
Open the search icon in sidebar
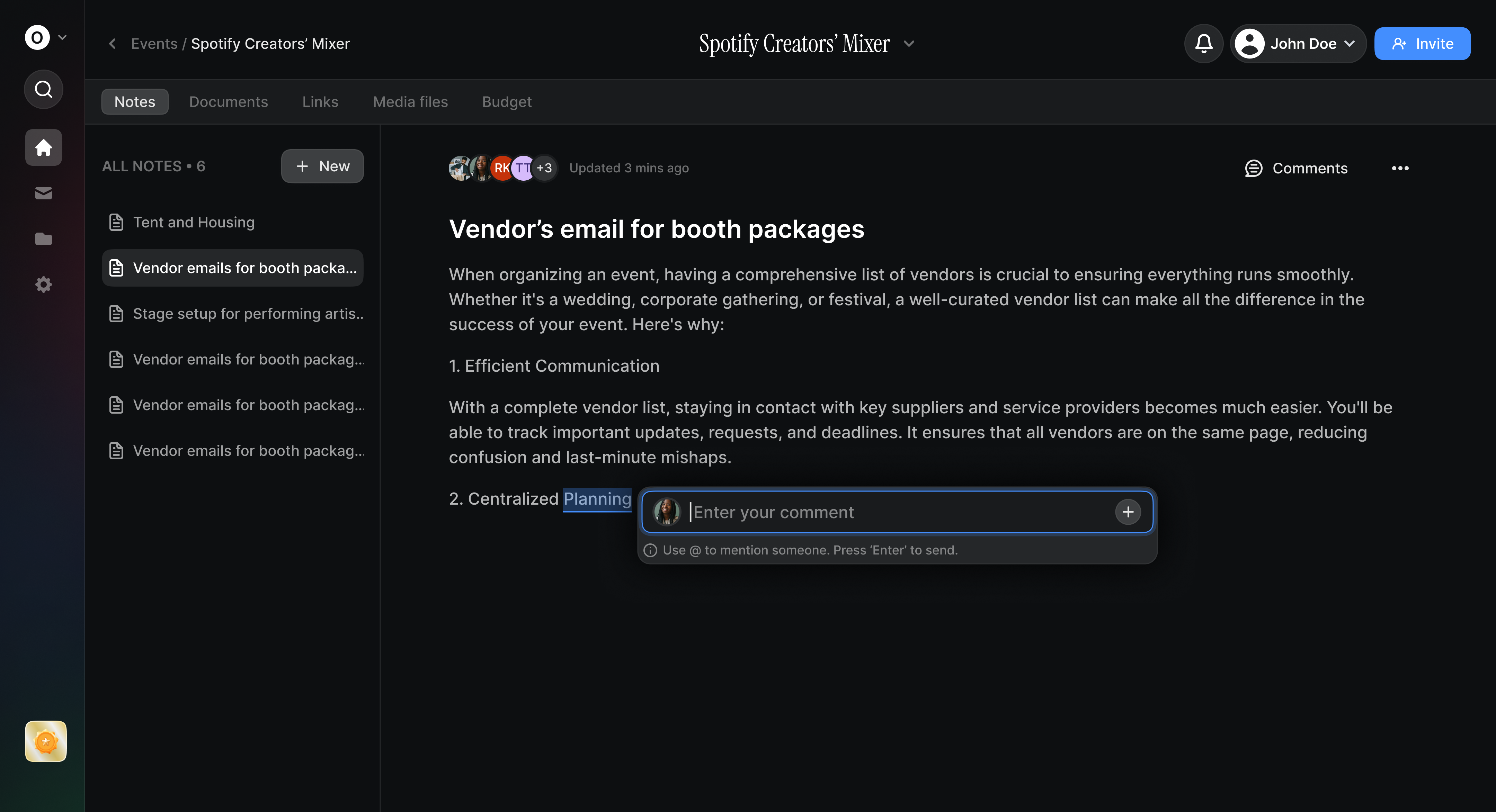pyautogui.click(x=44, y=89)
